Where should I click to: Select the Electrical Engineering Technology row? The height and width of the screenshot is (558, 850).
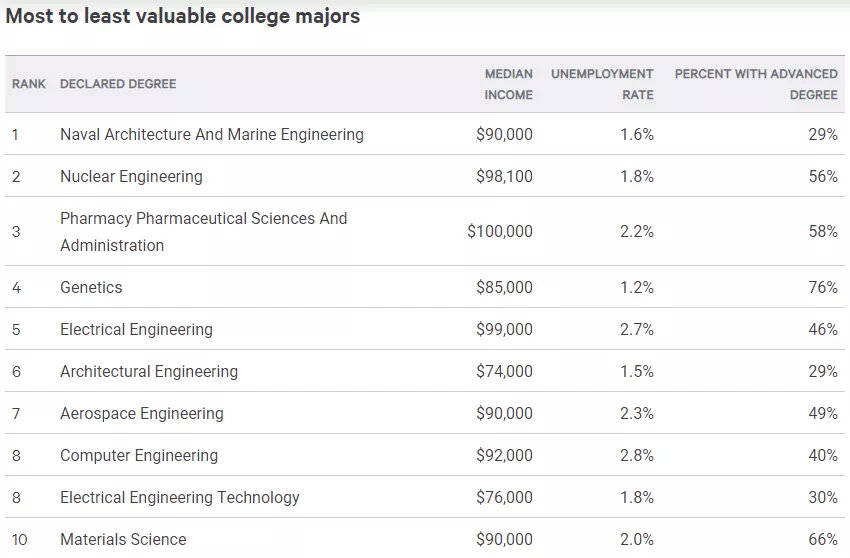click(x=180, y=497)
